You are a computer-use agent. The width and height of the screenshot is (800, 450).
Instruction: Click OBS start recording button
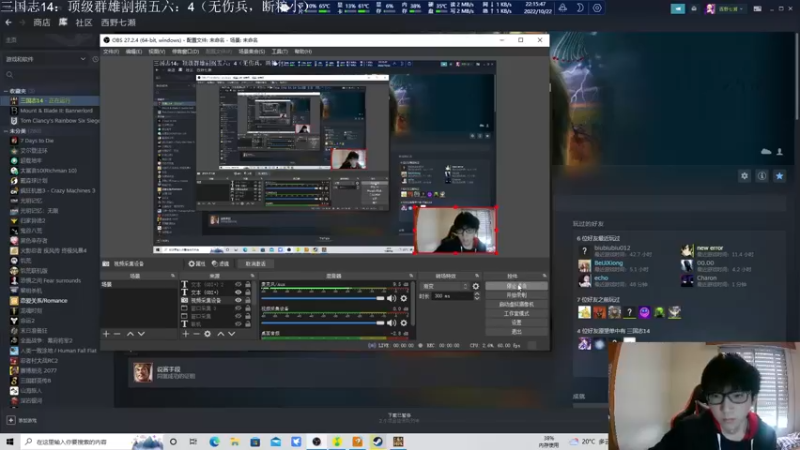(x=516, y=295)
